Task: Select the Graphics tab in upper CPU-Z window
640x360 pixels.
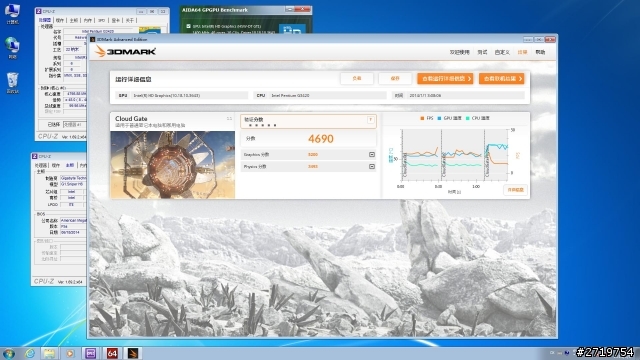Action: [x=116, y=20]
